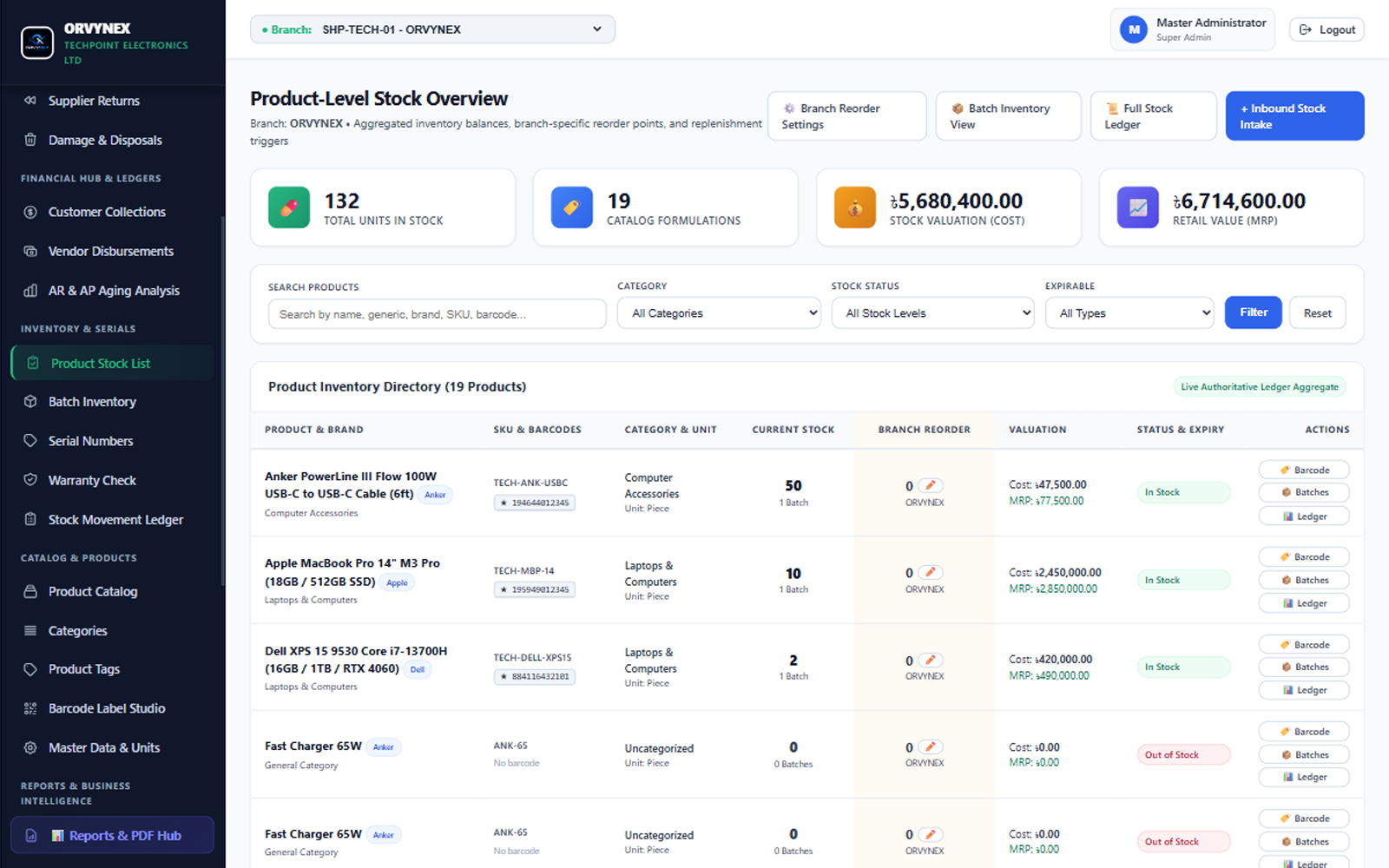The image size is (1389, 868).
Task: Edit reorder point pencil for Apple MacBook Pro row
Action: [x=931, y=572]
